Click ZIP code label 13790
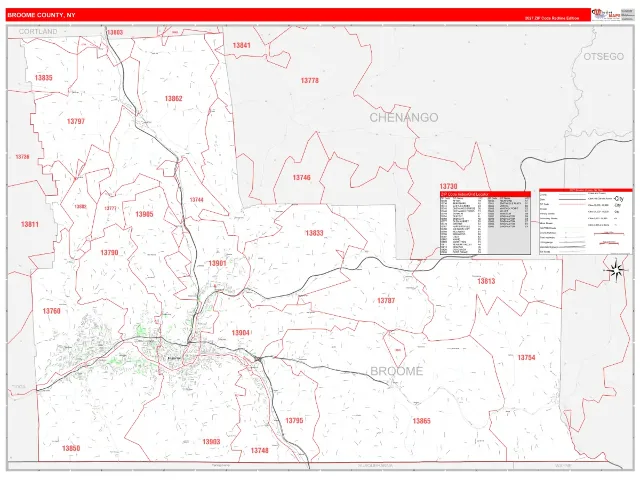This screenshot has width=640, height=480. coord(109,253)
